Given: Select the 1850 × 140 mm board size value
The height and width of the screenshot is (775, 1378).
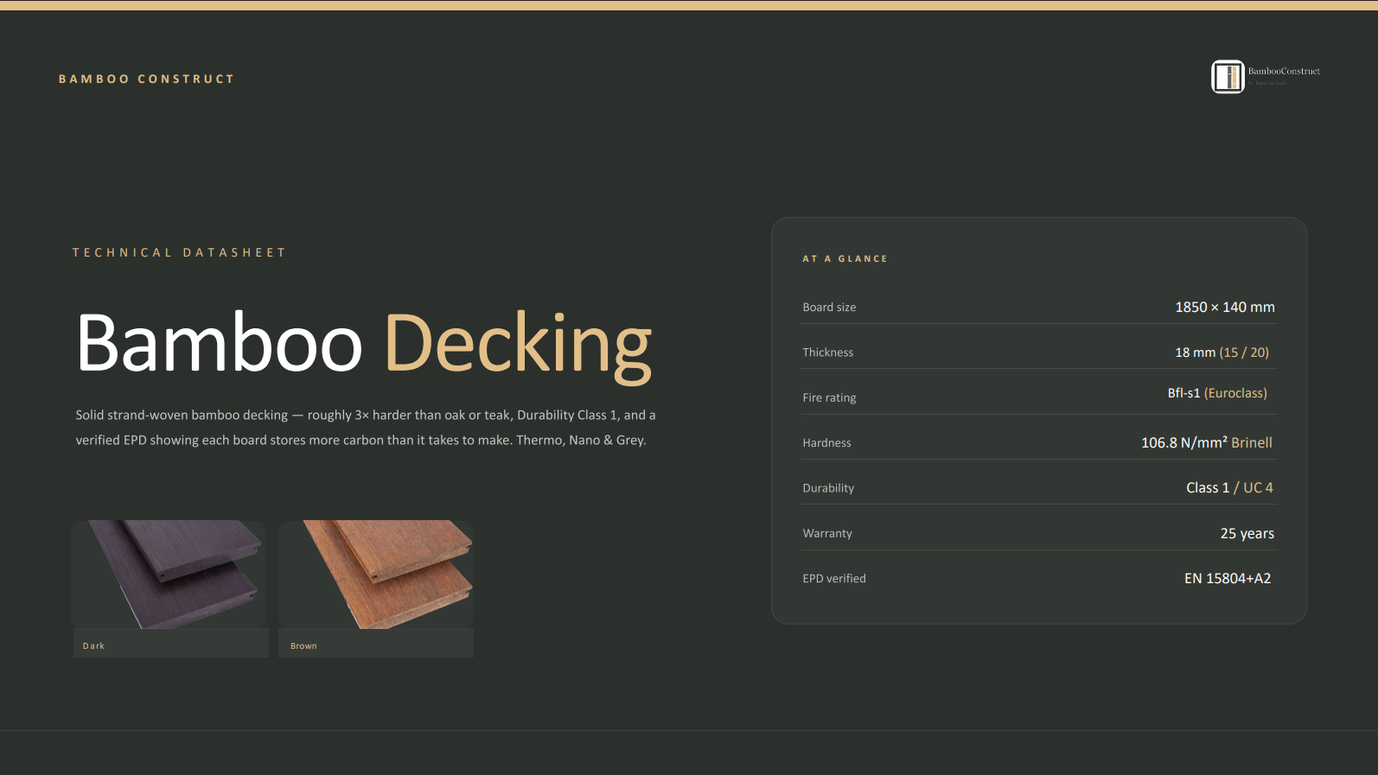Looking at the screenshot, I should (x=1225, y=307).
